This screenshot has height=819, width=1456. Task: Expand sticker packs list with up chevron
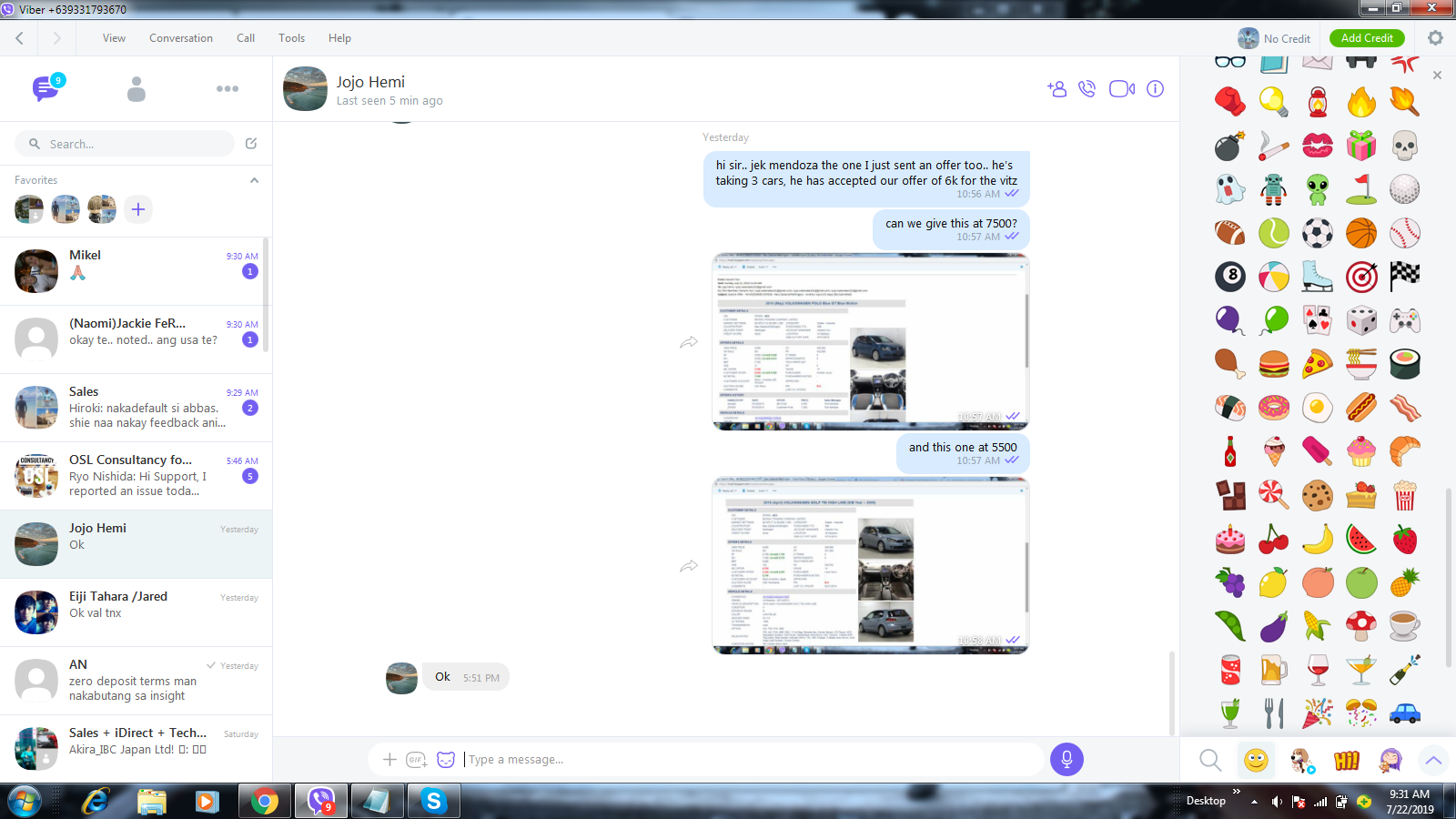[1433, 760]
